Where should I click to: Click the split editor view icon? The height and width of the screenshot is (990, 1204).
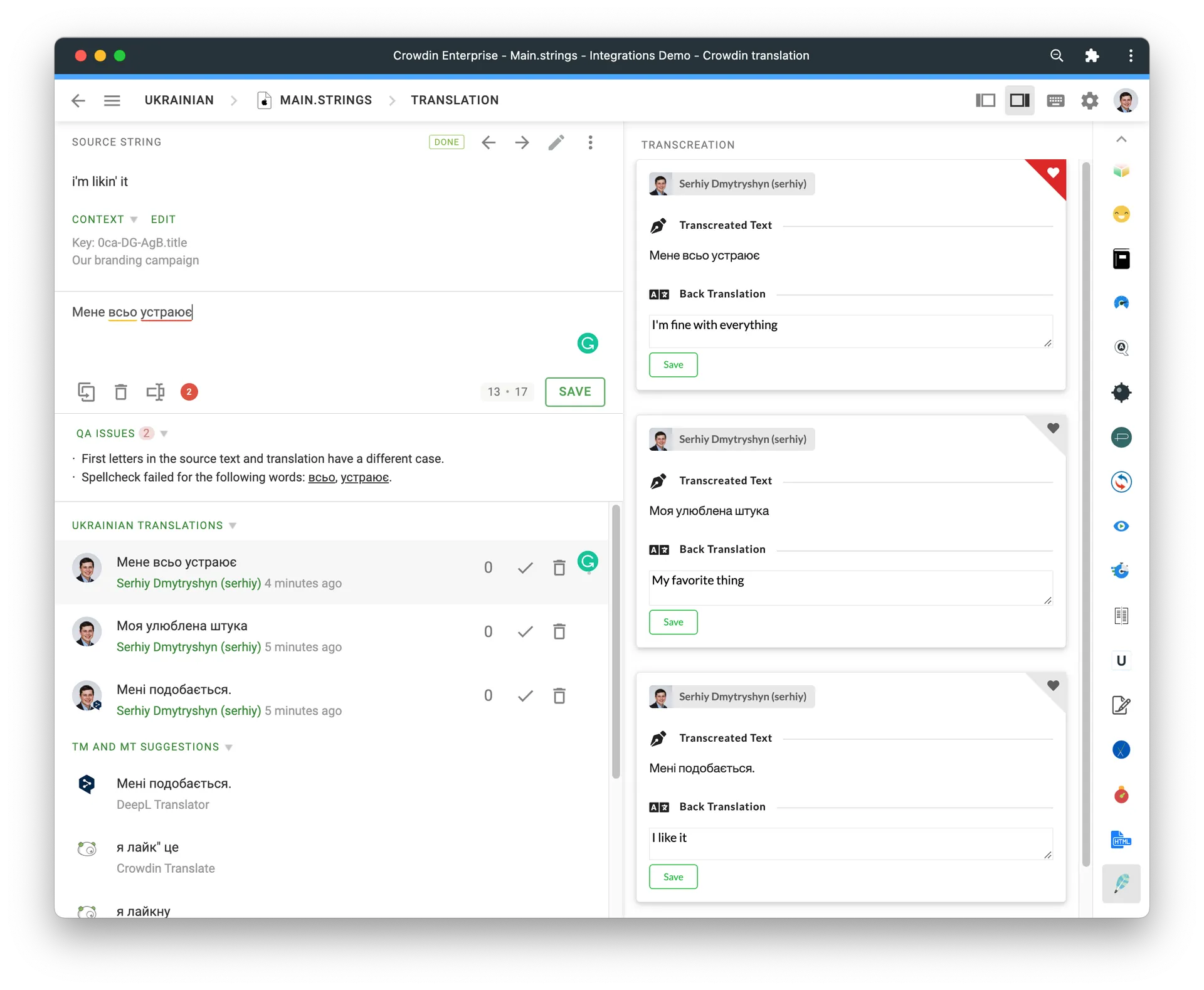1020,100
